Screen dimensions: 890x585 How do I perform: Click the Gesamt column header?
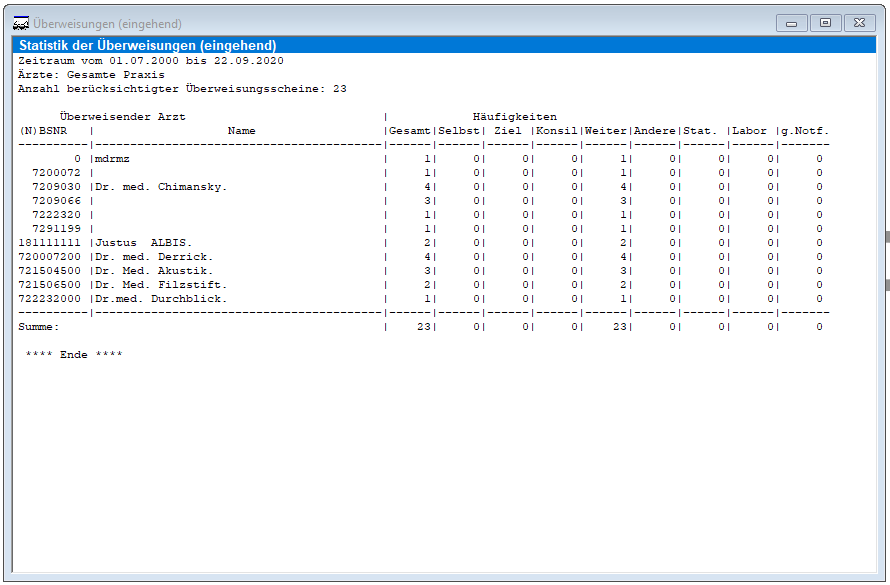pyautogui.click(x=410, y=131)
